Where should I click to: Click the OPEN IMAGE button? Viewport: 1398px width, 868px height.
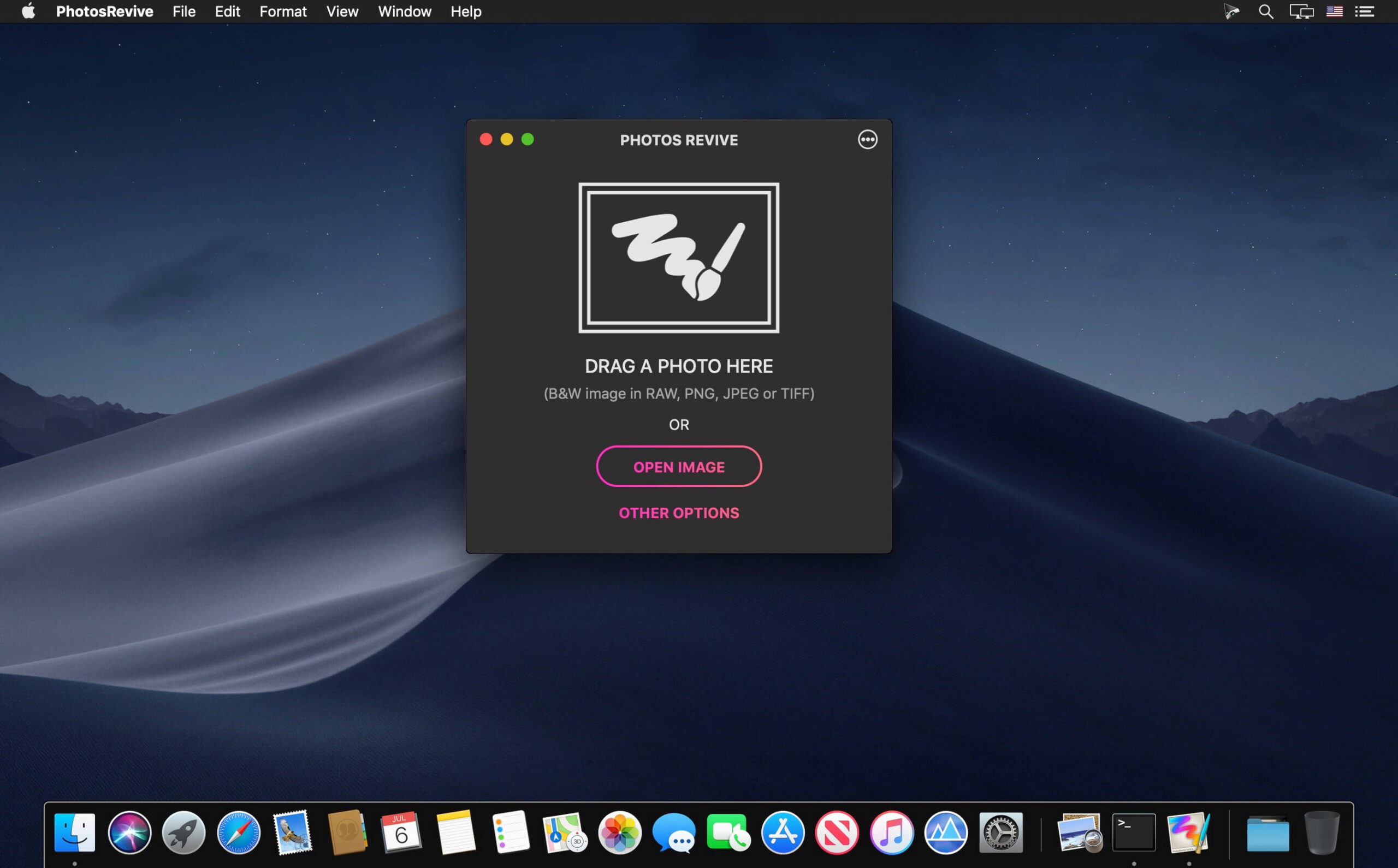(x=679, y=467)
